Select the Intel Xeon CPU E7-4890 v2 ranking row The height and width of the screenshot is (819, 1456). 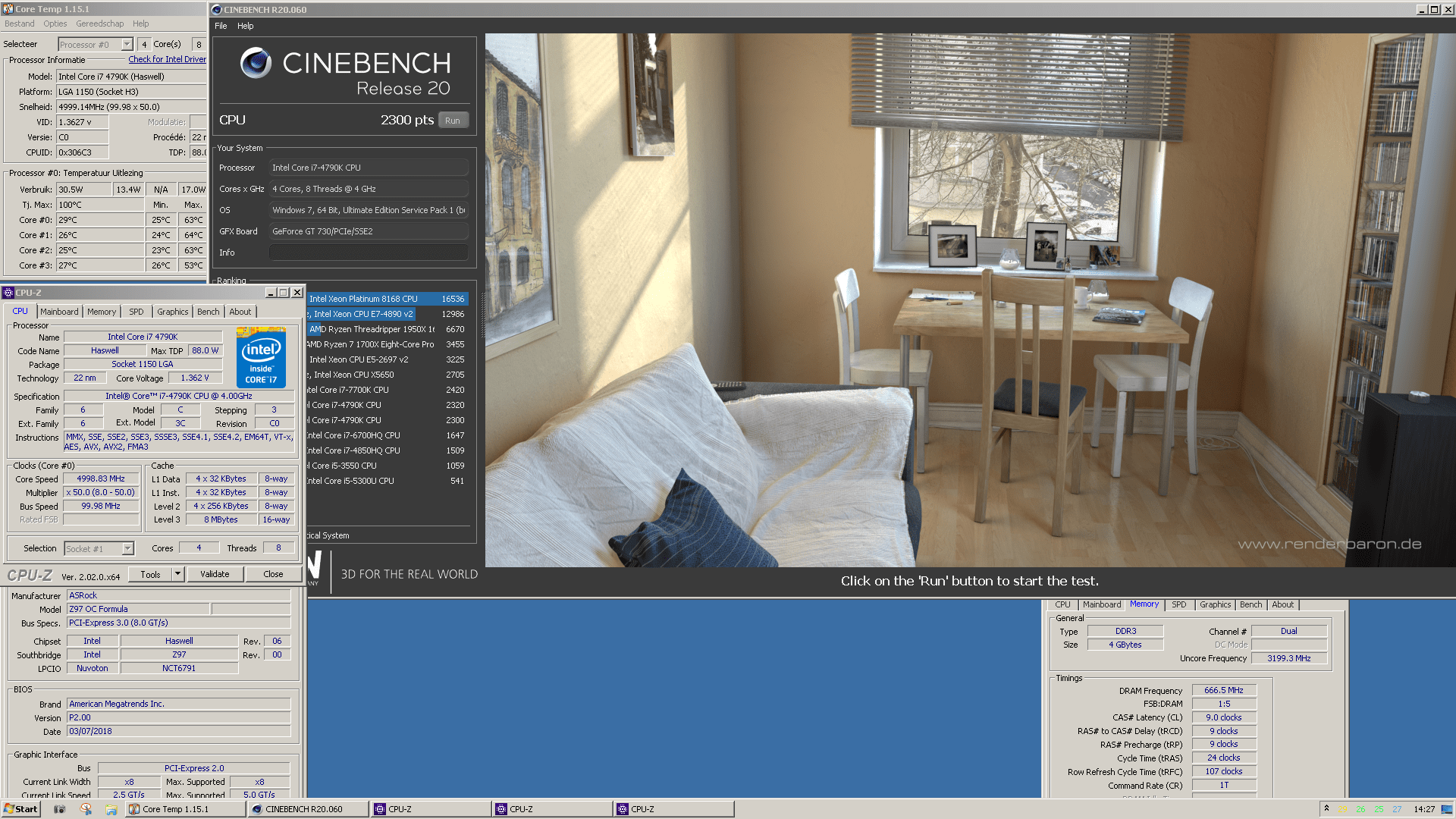tap(387, 314)
